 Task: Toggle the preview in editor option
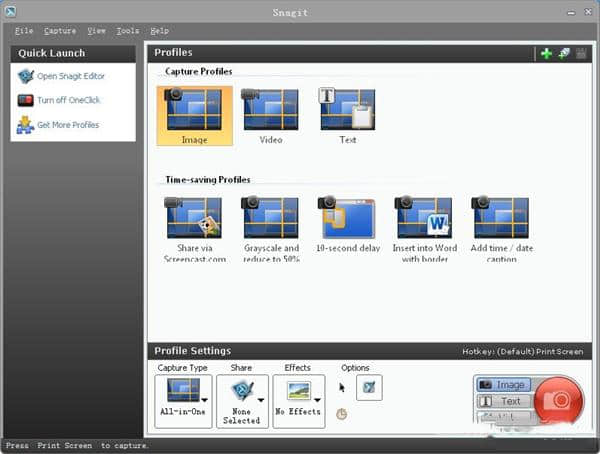pyautogui.click(x=369, y=388)
